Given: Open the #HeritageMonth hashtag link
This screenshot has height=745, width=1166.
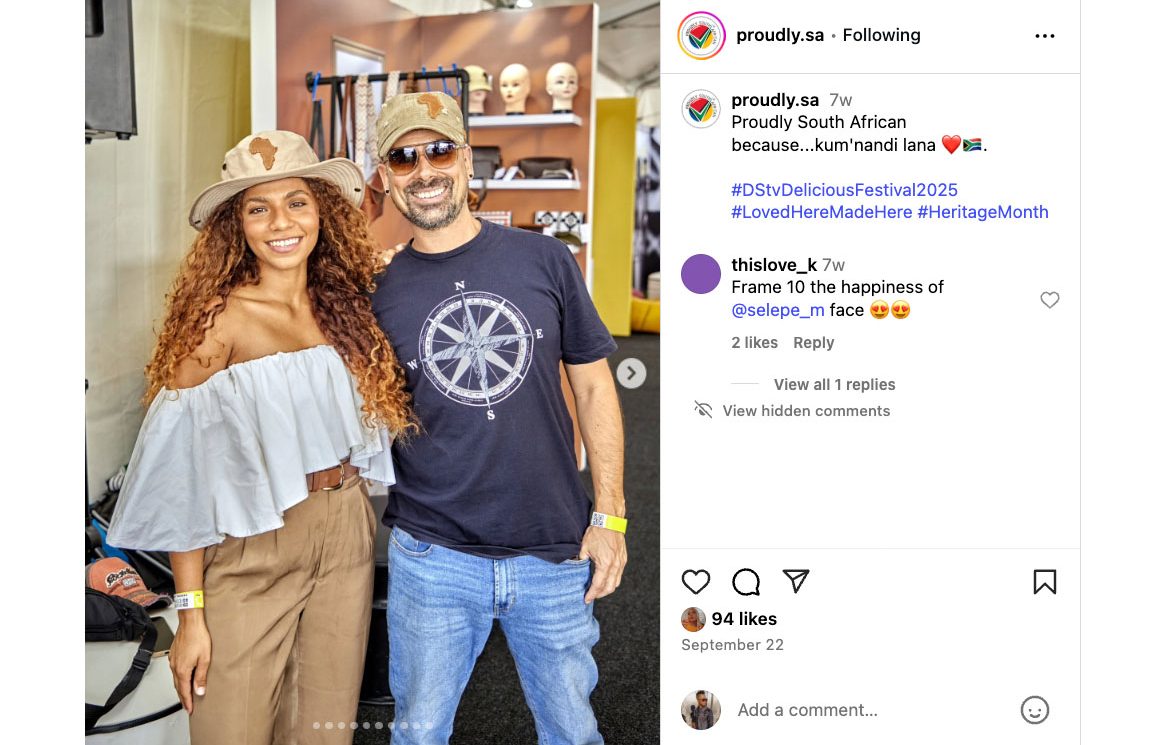Looking at the screenshot, I should 982,212.
